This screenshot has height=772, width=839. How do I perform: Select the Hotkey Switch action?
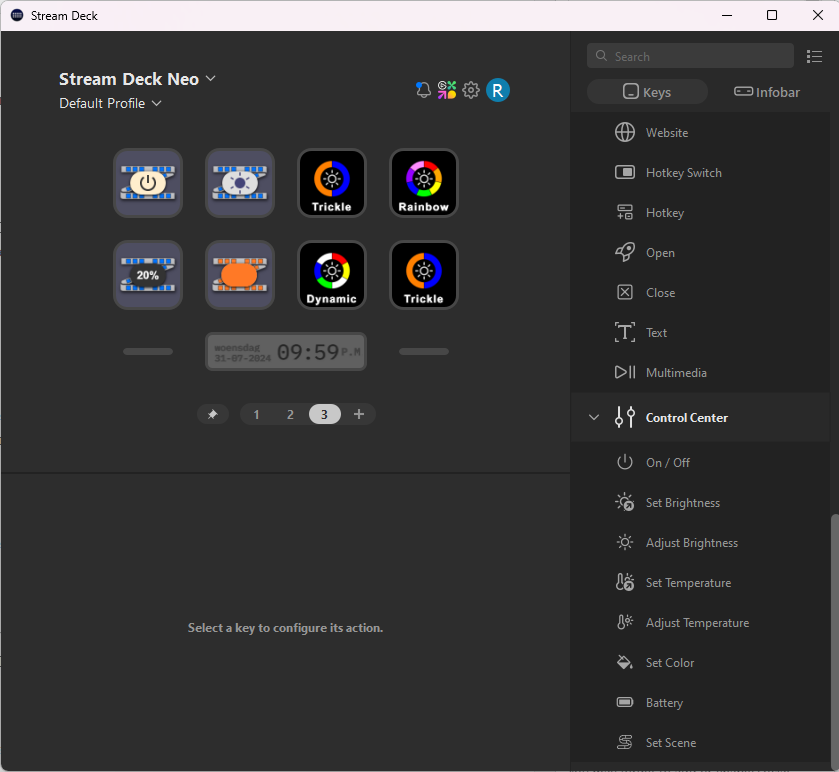(x=700, y=173)
